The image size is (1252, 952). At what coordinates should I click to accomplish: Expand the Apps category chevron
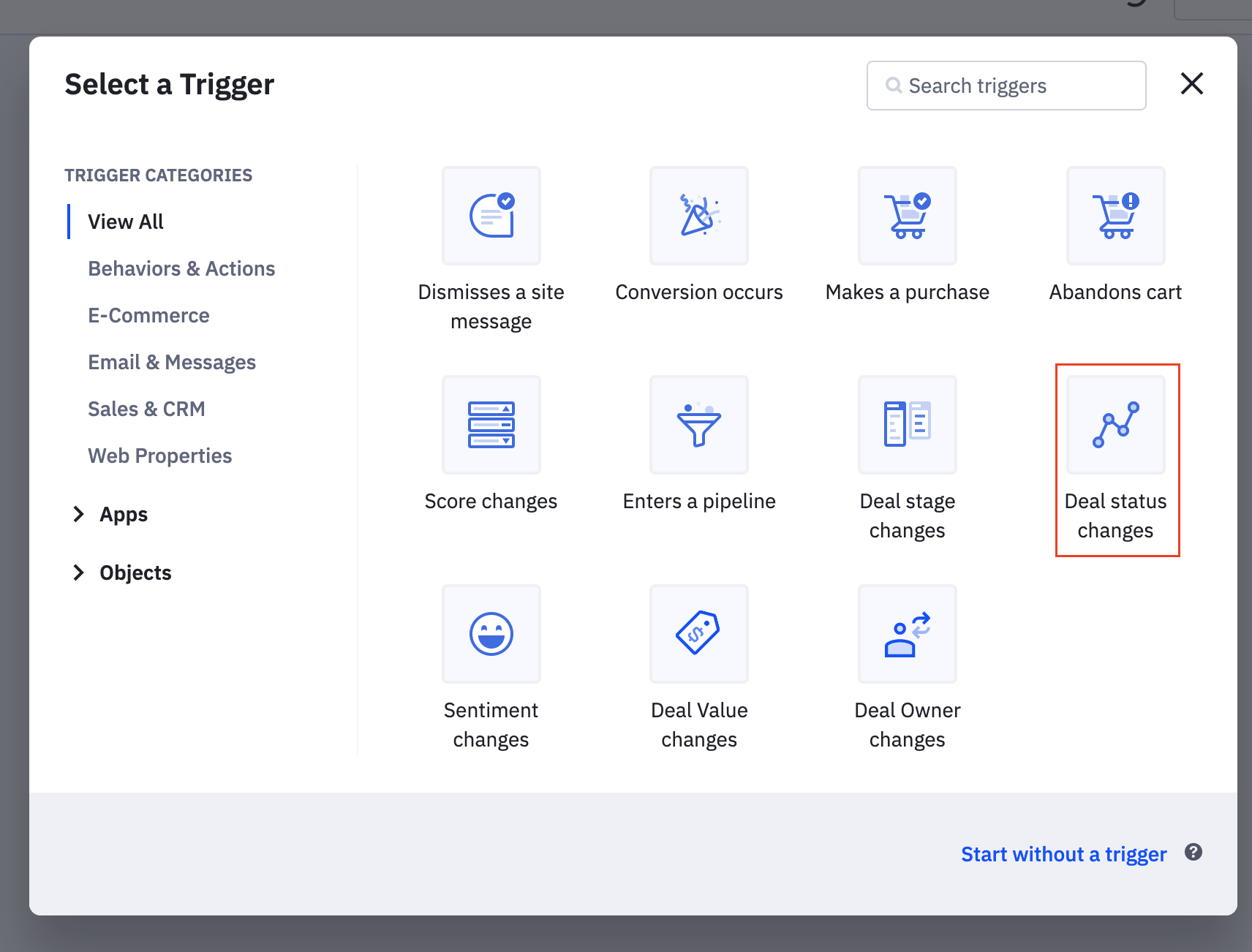pyautogui.click(x=79, y=515)
